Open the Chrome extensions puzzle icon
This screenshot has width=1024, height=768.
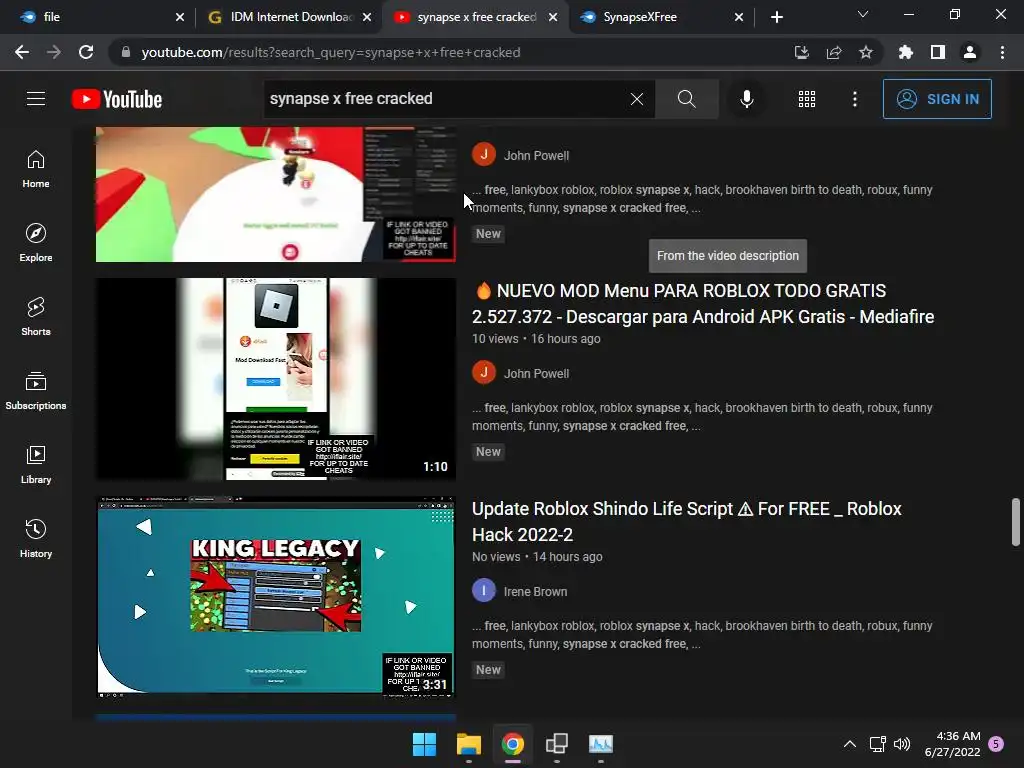click(x=906, y=52)
